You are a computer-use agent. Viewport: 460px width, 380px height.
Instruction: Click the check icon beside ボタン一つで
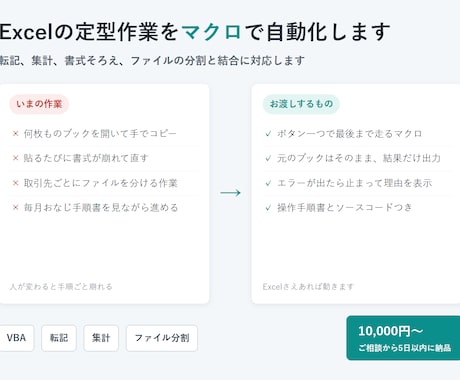tap(268, 134)
